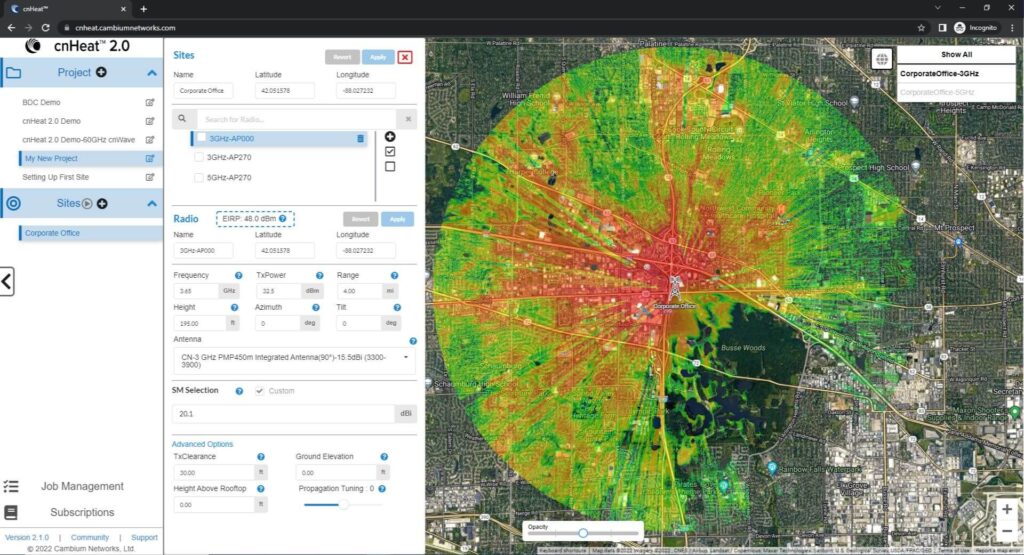1024x555 pixels.
Task: Clear the radio search field
Action: coord(408,119)
